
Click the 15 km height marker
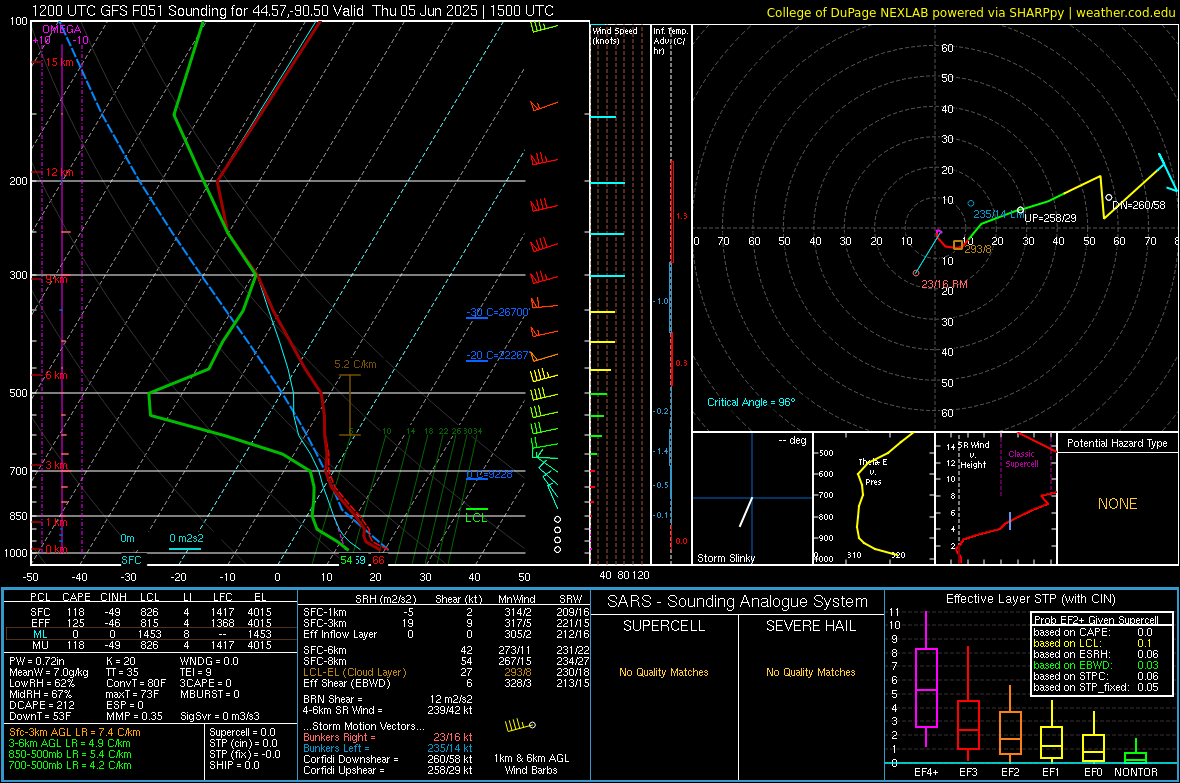[59, 62]
